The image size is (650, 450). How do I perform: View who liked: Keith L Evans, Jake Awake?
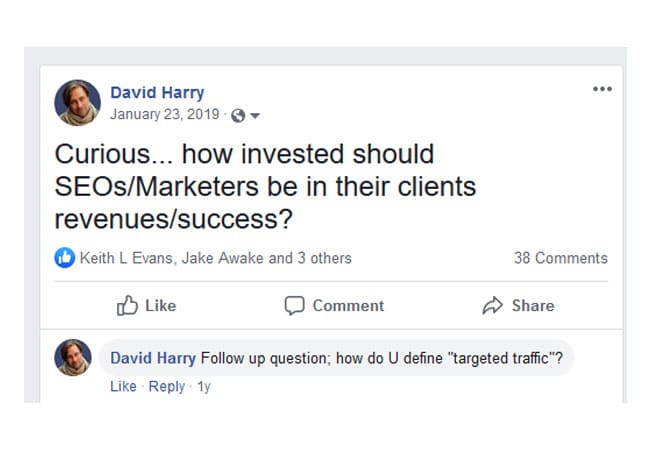216,258
